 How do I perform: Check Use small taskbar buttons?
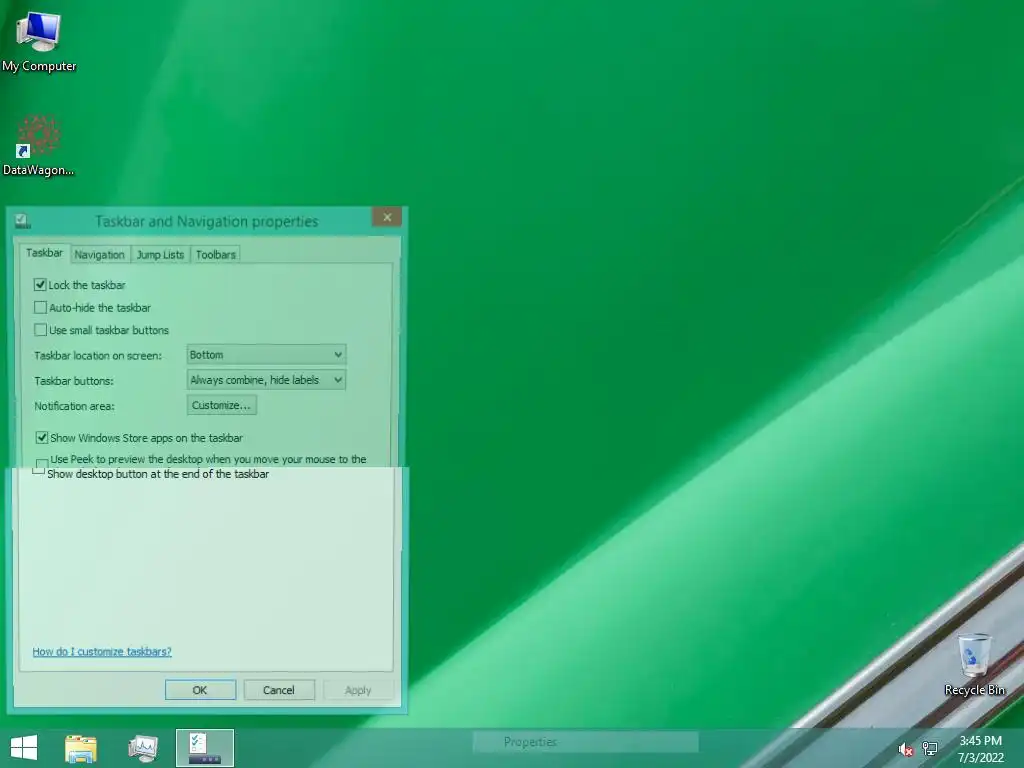point(40,330)
